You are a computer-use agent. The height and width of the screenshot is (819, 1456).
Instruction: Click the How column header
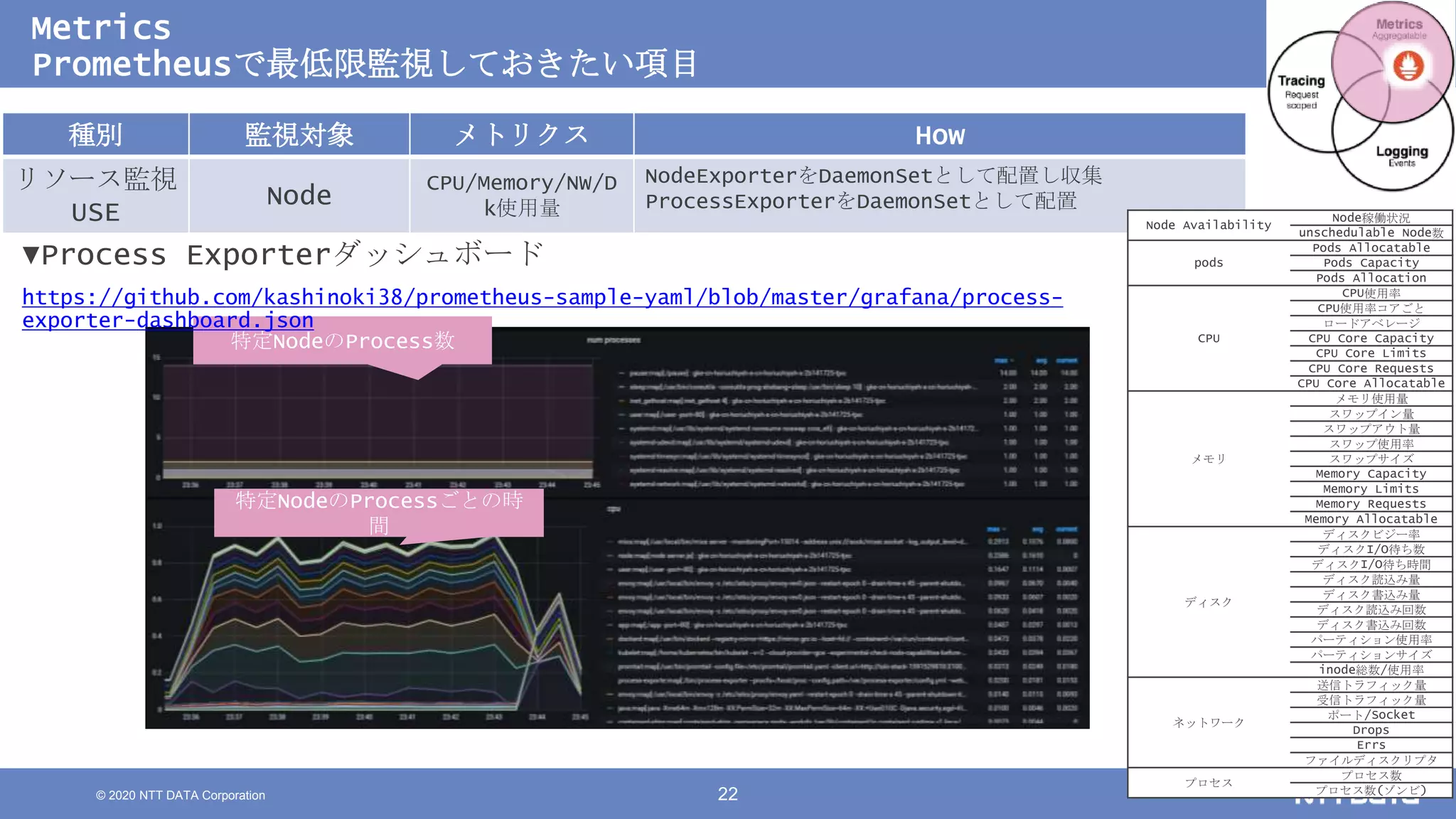click(x=940, y=134)
